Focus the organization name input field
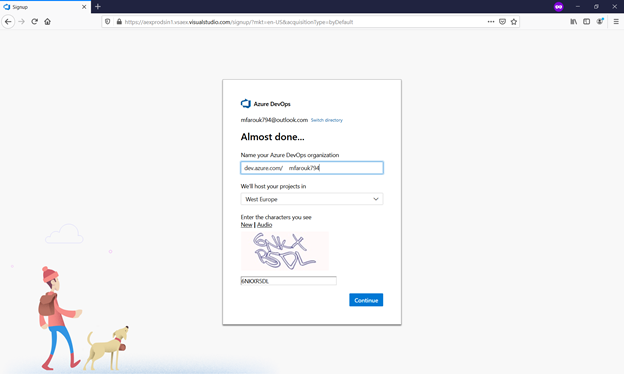Image resolution: width=624 pixels, height=374 pixels. click(312, 168)
